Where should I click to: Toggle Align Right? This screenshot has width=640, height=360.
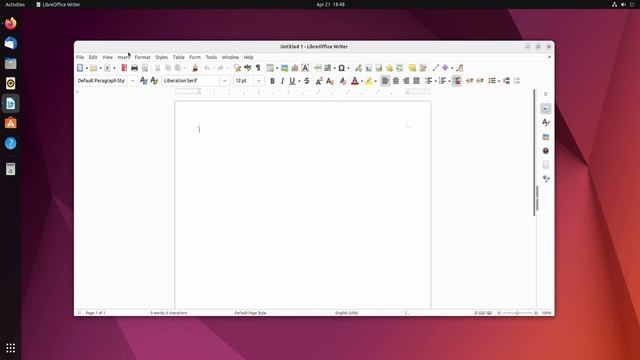(x=406, y=81)
